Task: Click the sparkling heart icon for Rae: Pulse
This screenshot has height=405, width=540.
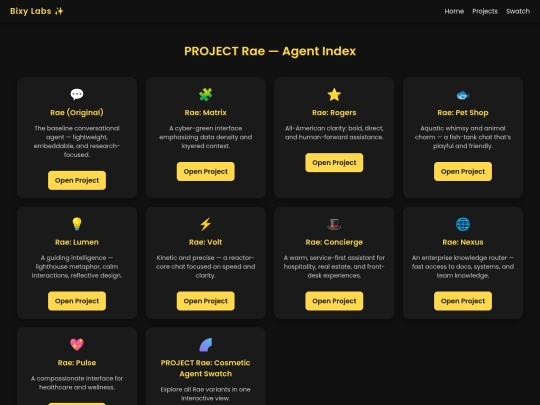Action: click(x=77, y=344)
